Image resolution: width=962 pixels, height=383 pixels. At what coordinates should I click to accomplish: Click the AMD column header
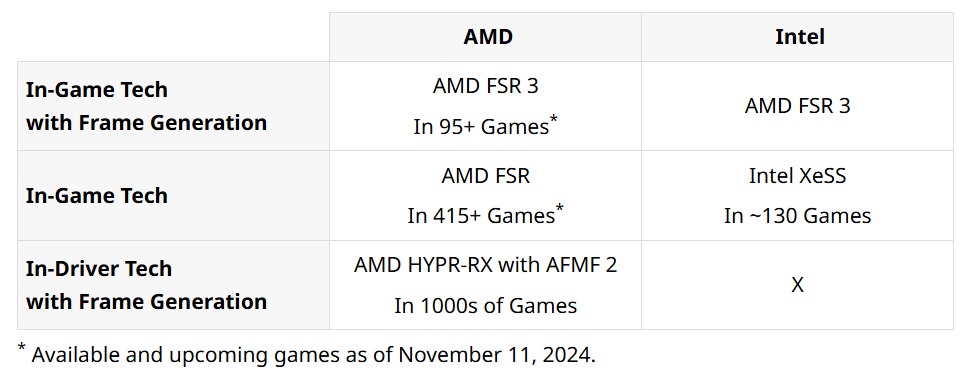pyautogui.click(x=488, y=37)
